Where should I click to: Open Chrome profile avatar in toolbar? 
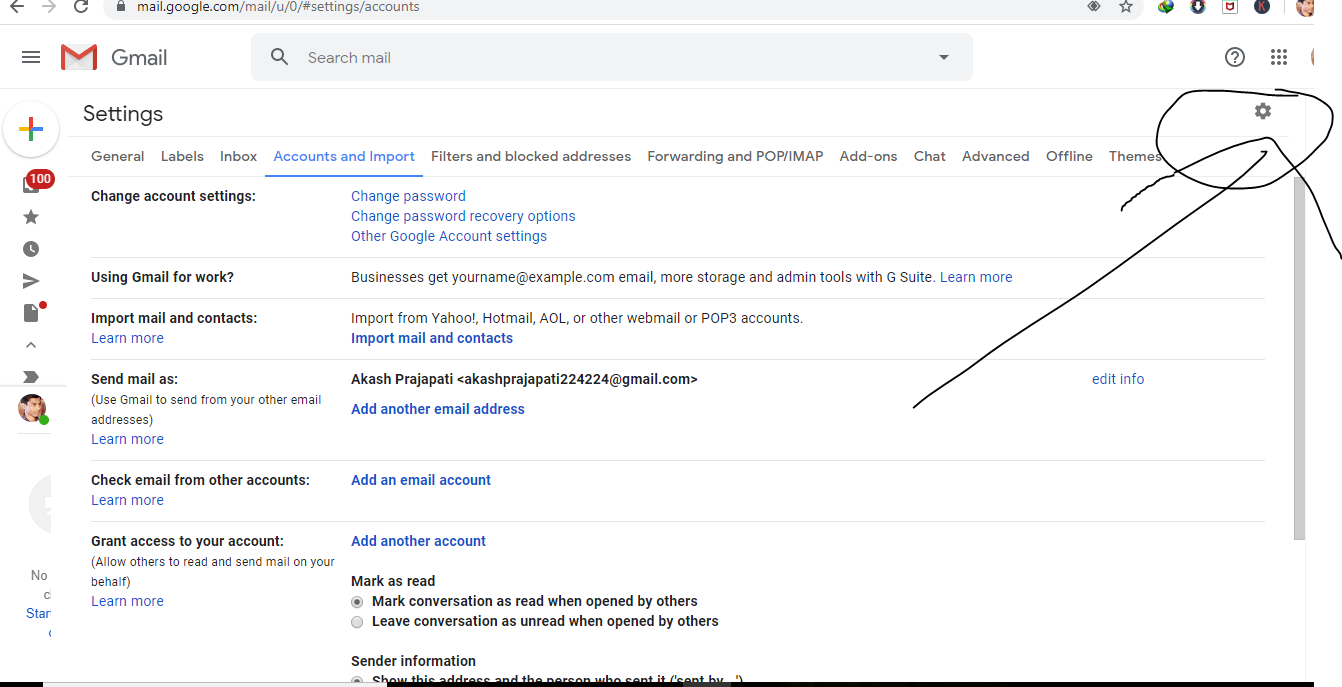(1306, 6)
